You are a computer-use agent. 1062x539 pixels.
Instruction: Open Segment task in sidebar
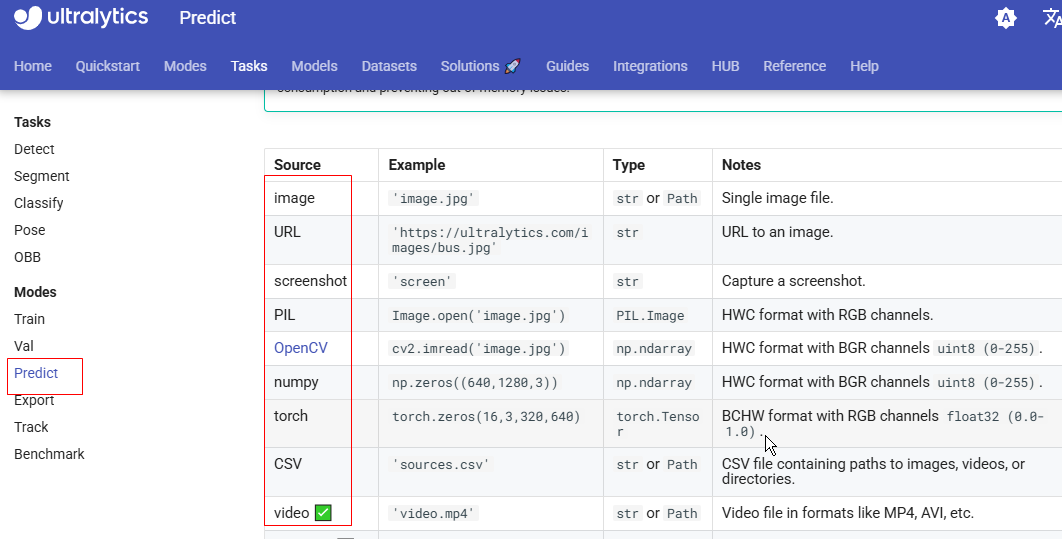[x=41, y=176]
